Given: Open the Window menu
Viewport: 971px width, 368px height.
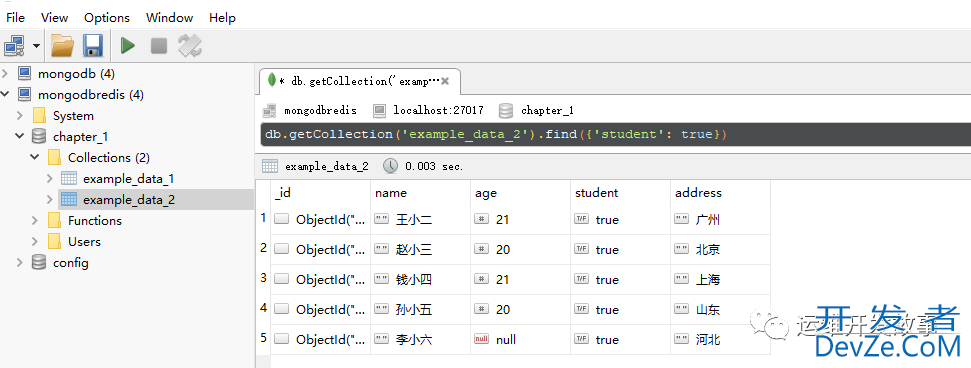Looking at the screenshot, I should tap(170, 17).
